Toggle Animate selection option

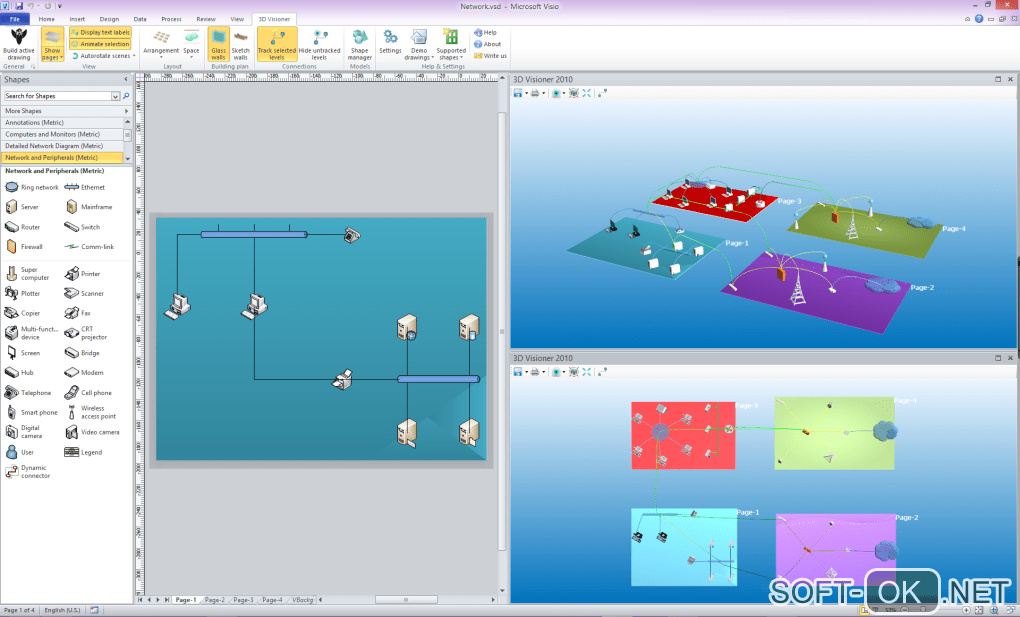point(100,44)
